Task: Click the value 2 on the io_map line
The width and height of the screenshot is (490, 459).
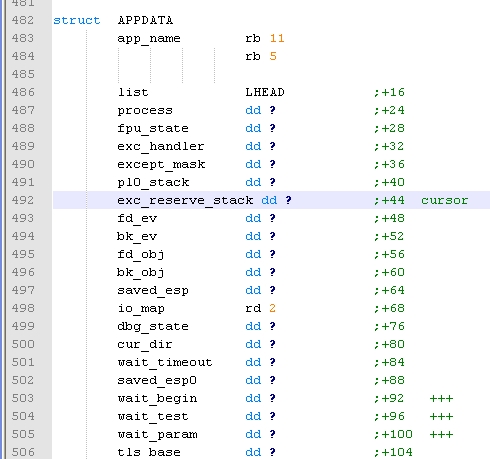Action: click(273, 308)
